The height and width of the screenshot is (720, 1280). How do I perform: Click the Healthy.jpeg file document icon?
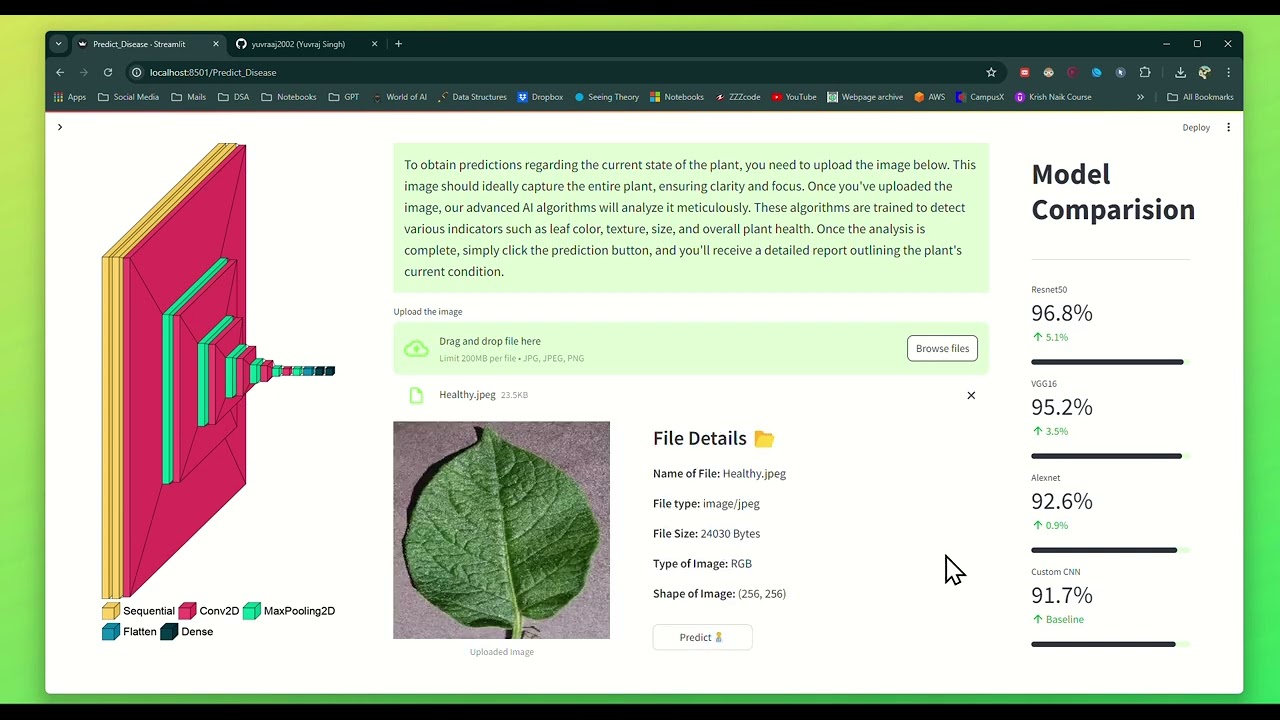tap(416, 395)
